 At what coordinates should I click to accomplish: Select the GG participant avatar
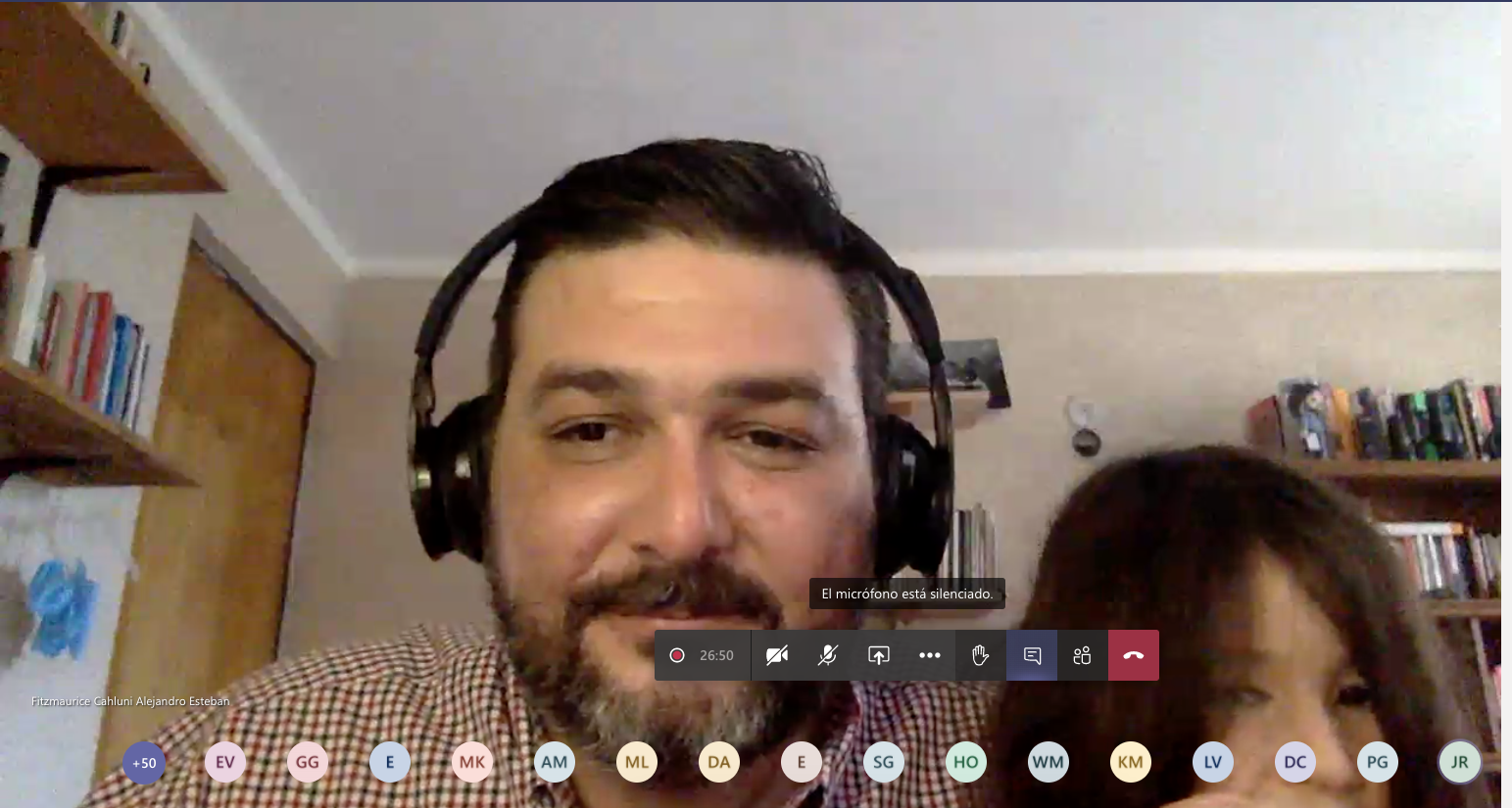pyautogui.click(x=308, y=762)
